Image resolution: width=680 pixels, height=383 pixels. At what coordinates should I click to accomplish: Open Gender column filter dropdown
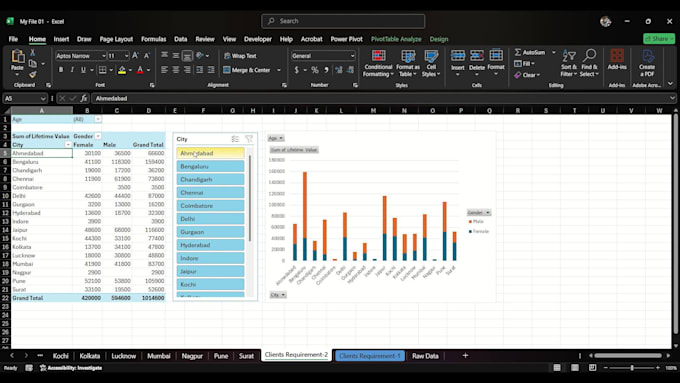(98, 136)
